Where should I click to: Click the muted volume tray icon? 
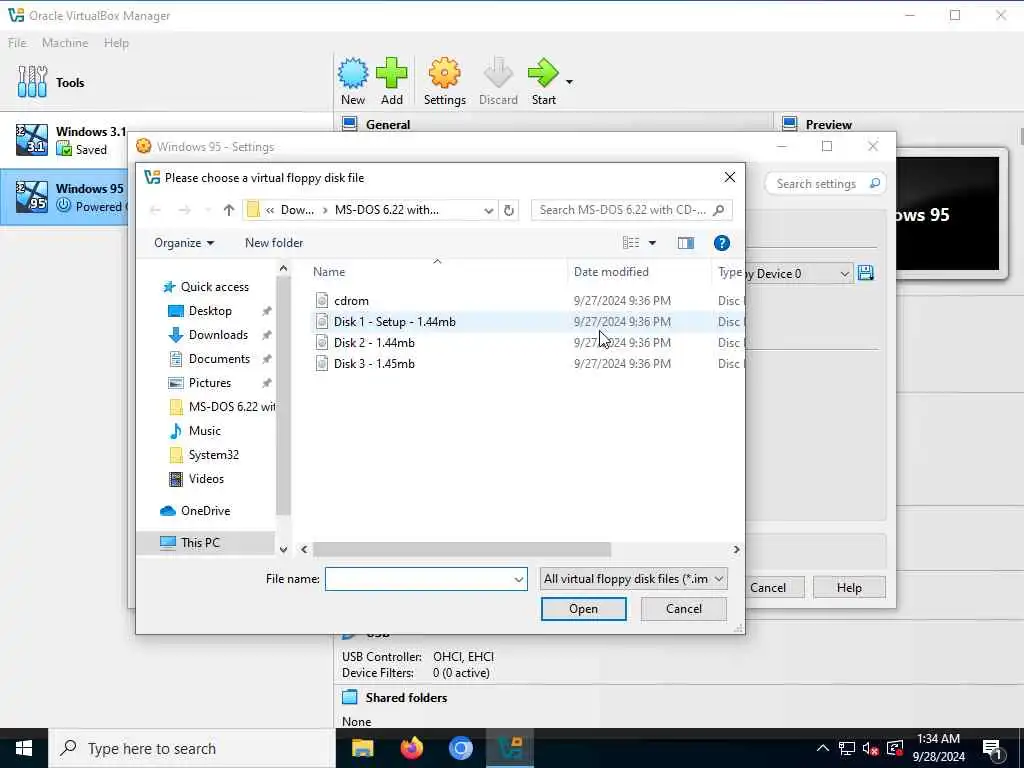click(x=870, y=748)
